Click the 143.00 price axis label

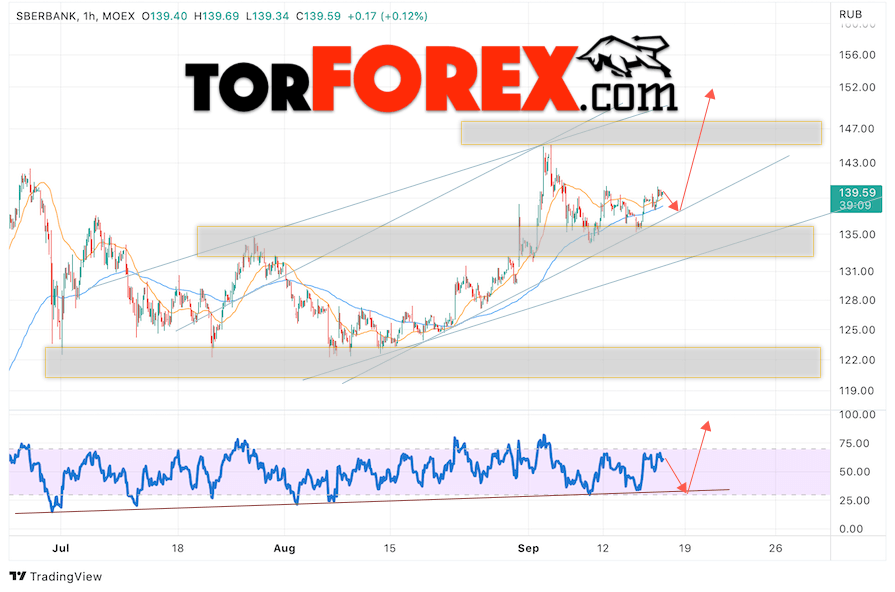857,163
